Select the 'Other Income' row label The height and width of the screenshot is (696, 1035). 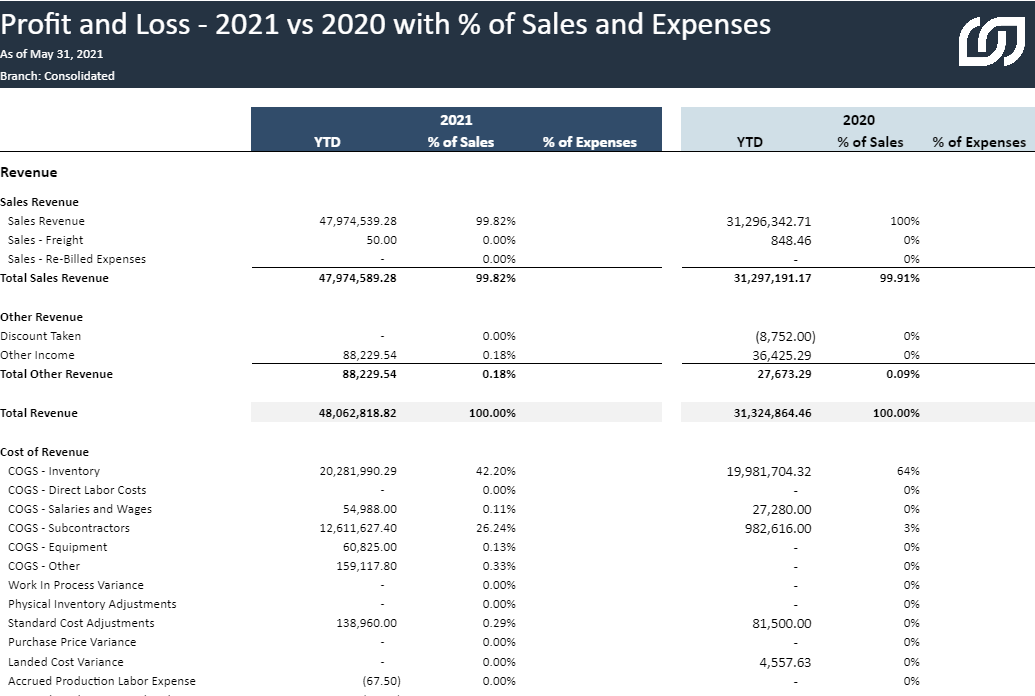point(37,355)
